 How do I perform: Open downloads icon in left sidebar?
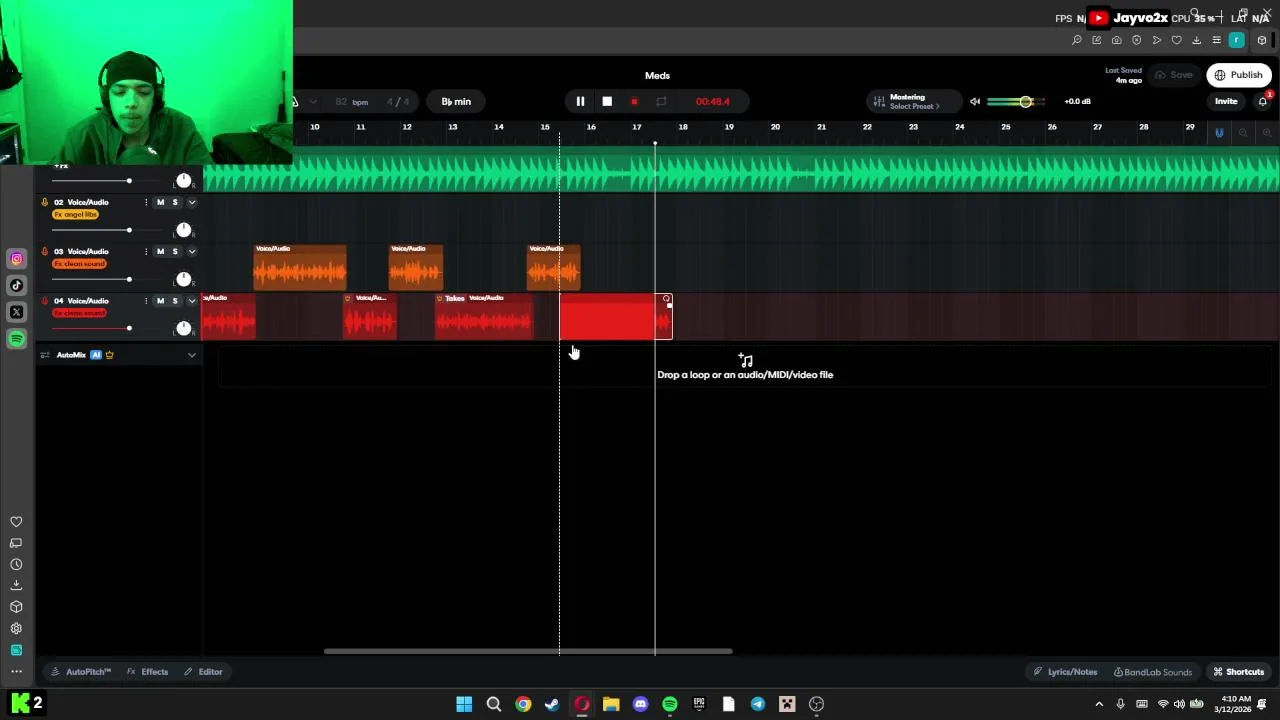point(16,585)
